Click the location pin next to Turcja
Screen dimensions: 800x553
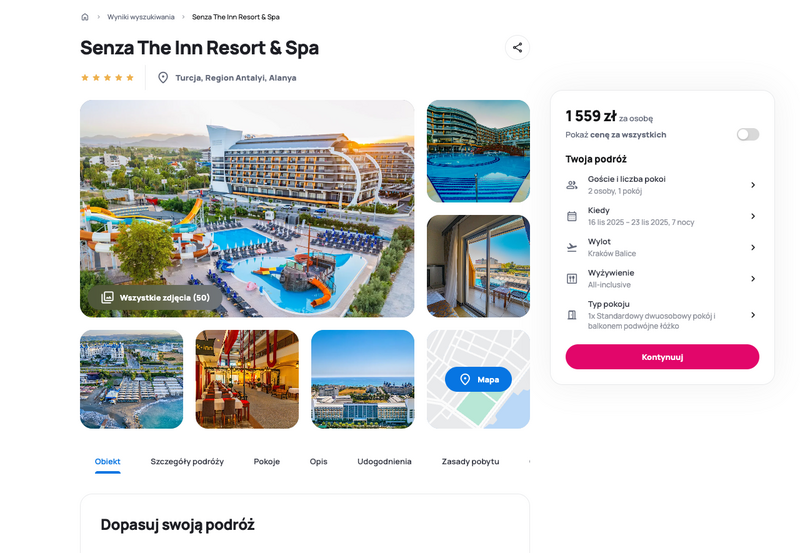point(163,78)
